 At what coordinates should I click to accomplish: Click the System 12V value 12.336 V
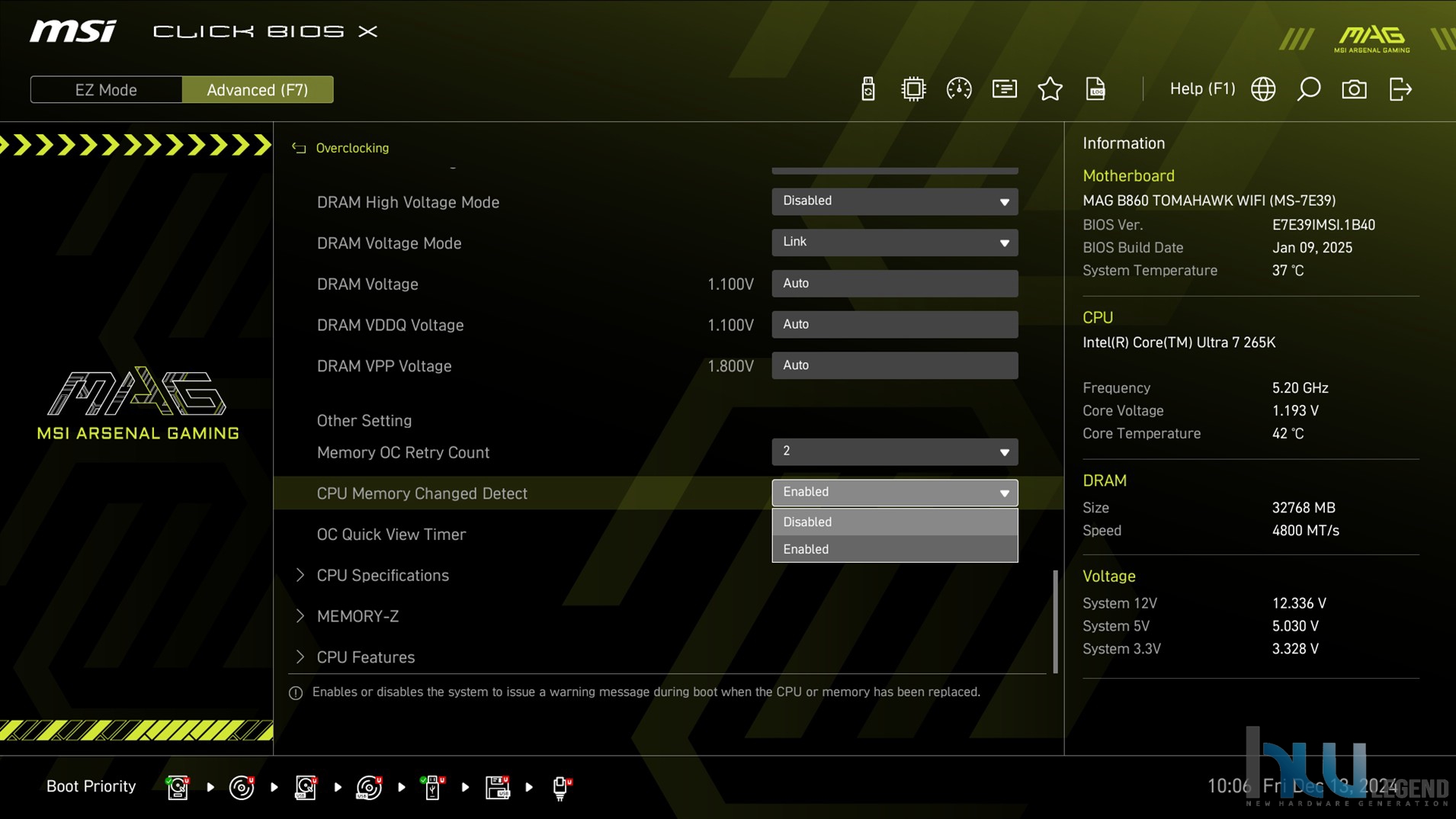[x=1299, y=603]
